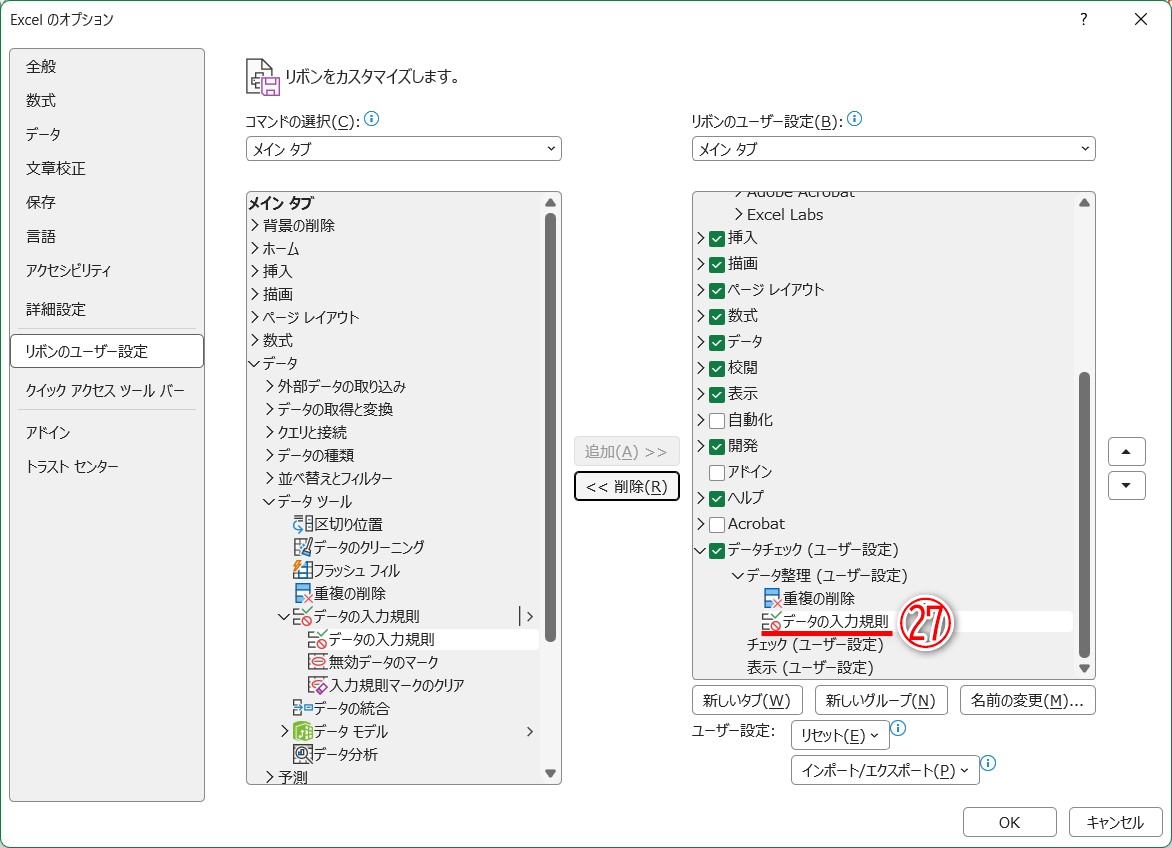This screenshot has height=848, width=1172.
Task: Select 重複の削除 icon in right ribbon list
Action: point(772,598)
